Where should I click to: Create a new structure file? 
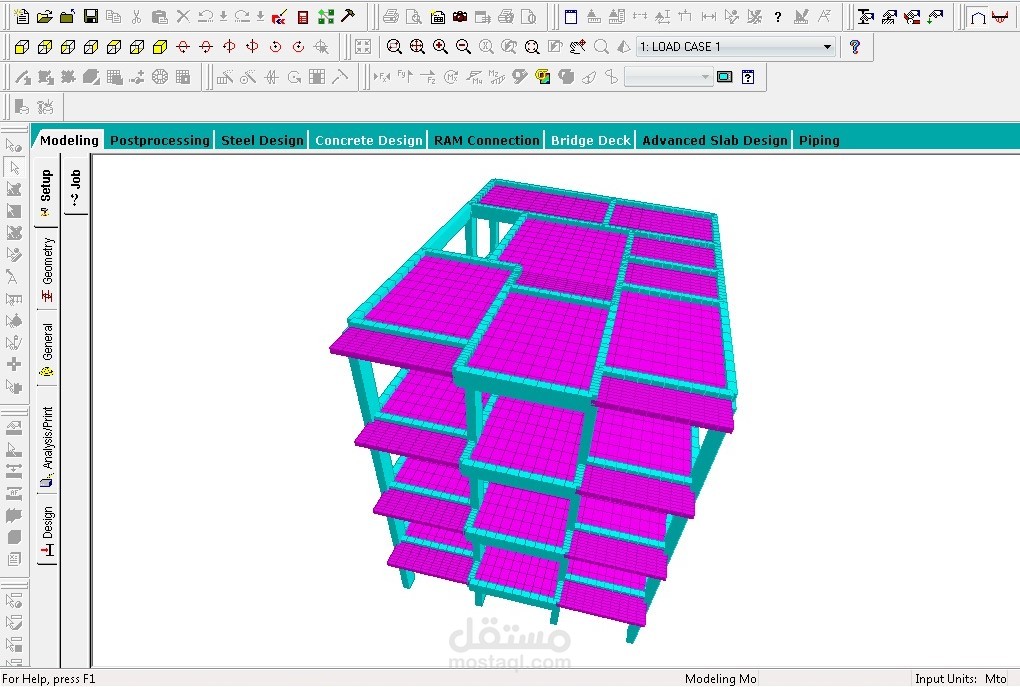[x=21, y=16]
